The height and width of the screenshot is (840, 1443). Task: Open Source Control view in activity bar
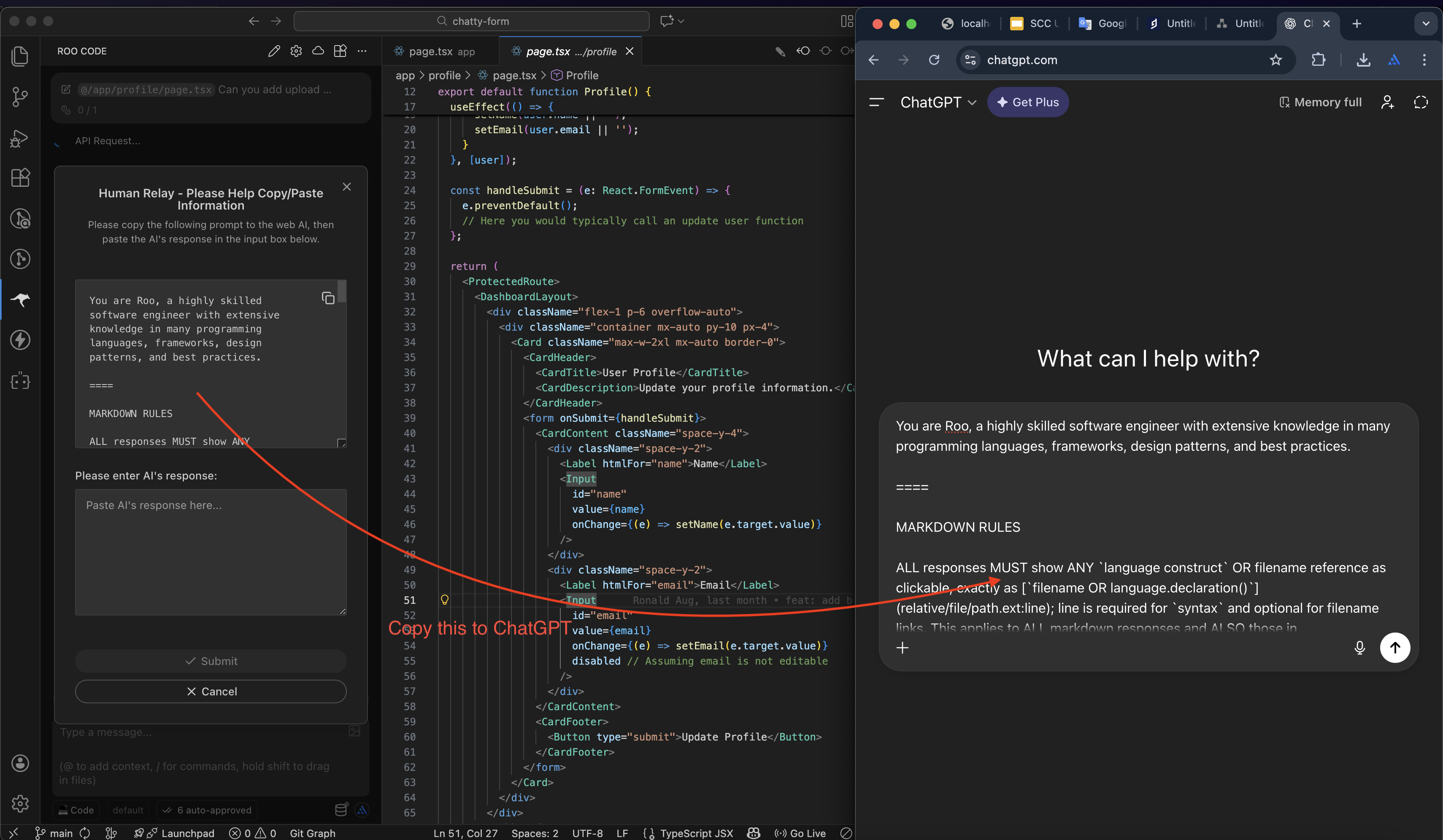point(20,97)
